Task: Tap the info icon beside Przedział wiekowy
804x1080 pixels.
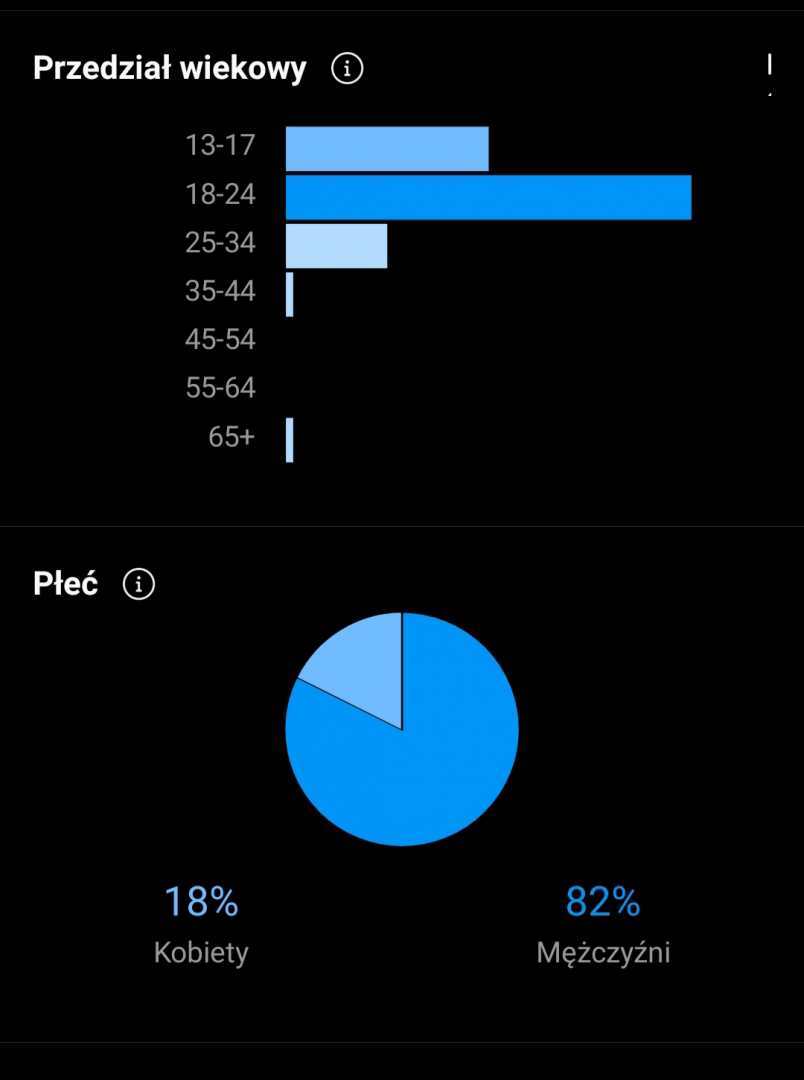Action: point(347,69)
